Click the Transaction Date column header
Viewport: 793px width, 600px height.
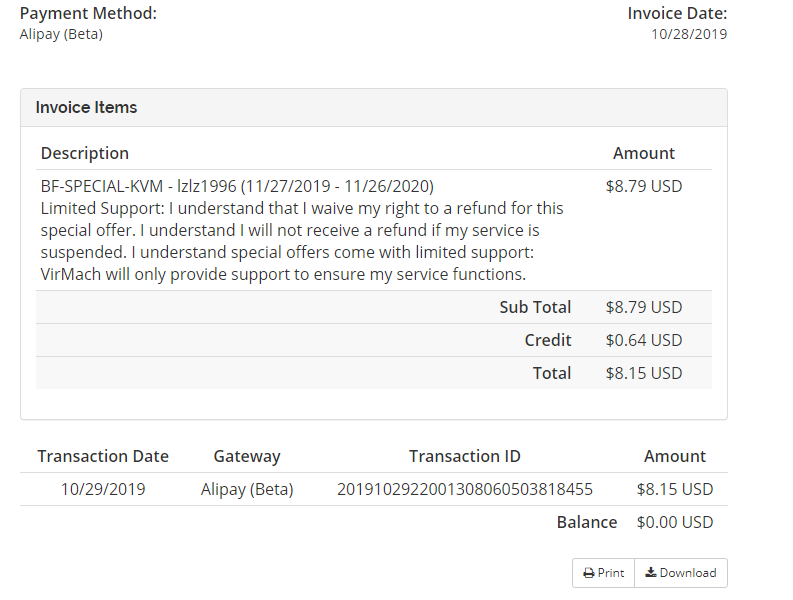103,456
